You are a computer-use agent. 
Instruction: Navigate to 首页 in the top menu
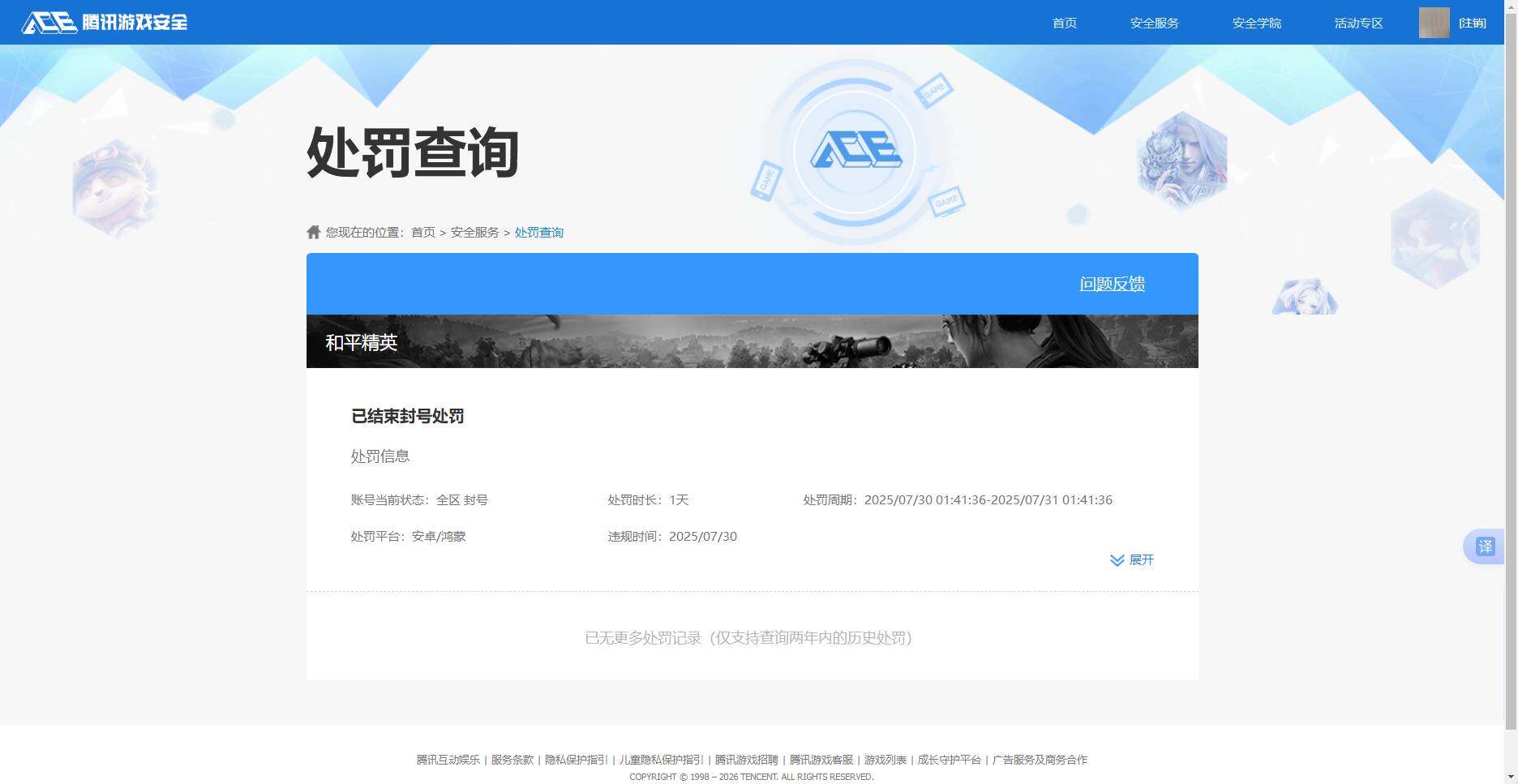pos(1063,23)
